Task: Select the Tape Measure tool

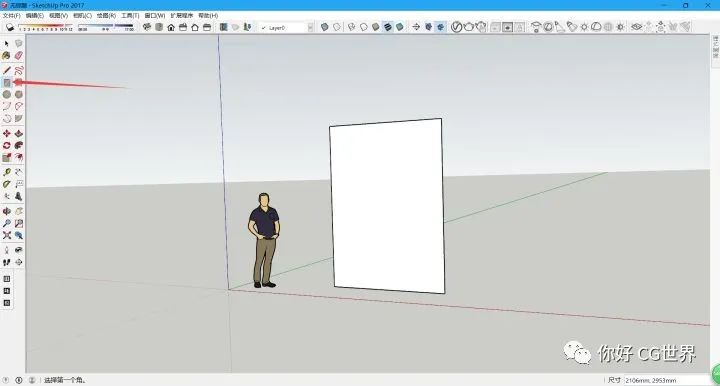Action: click(x=6, y=173)
